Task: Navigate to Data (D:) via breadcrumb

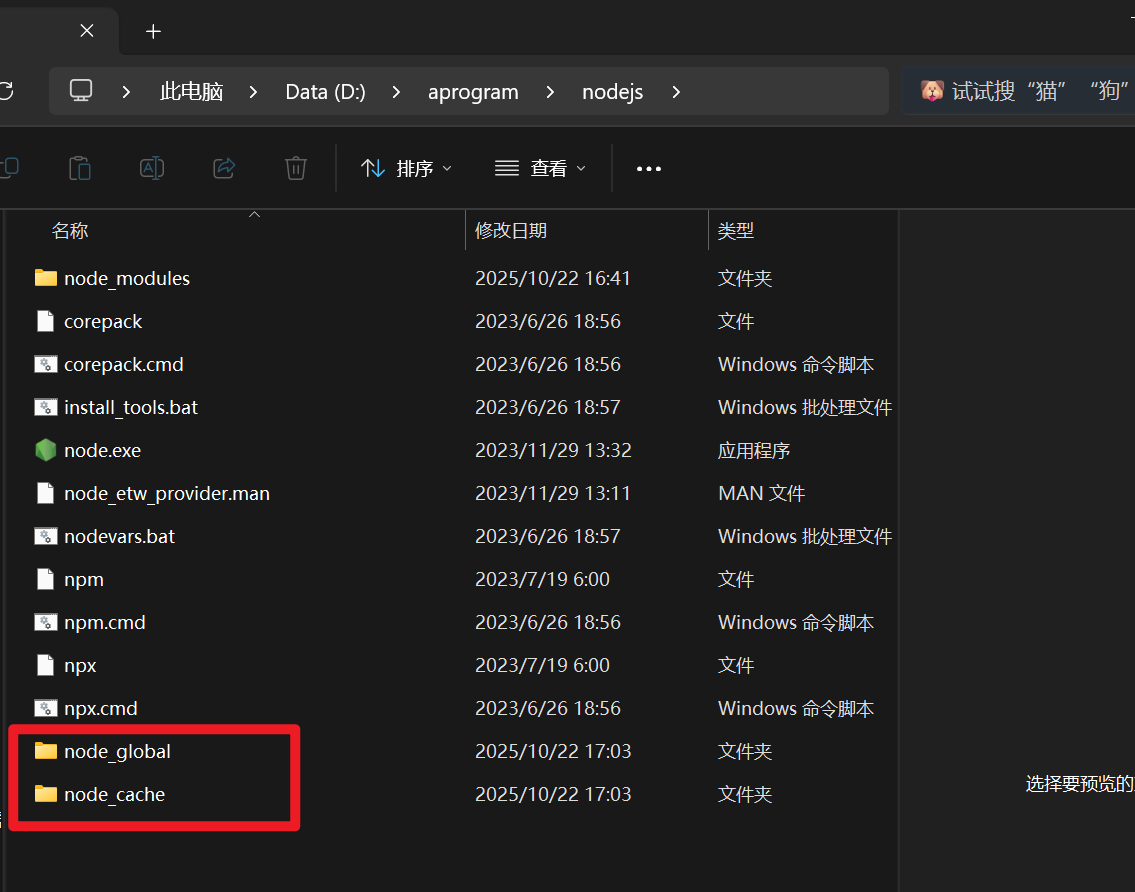Action: coord(325,91)
